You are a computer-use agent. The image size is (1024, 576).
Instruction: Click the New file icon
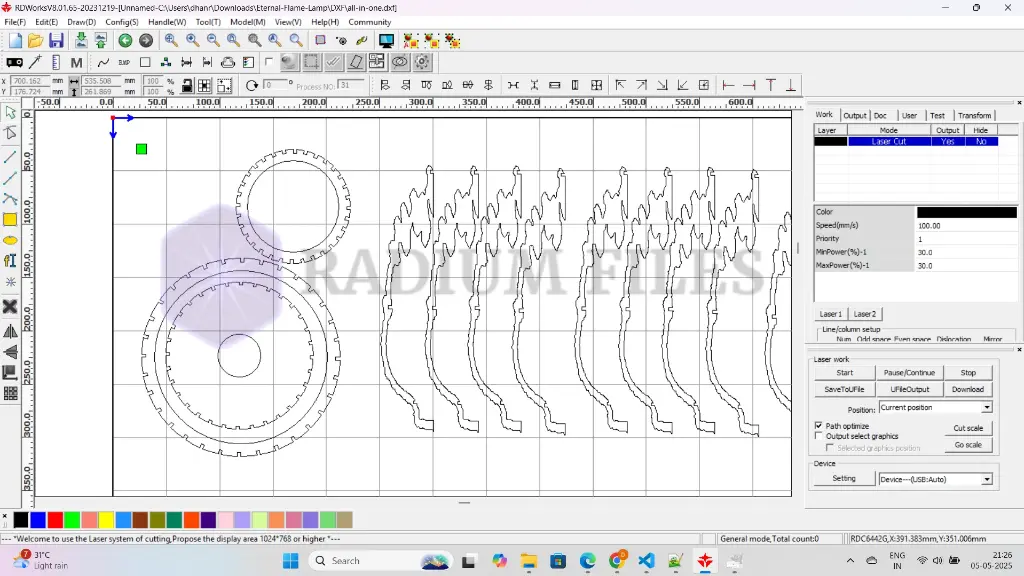point(15,40)
